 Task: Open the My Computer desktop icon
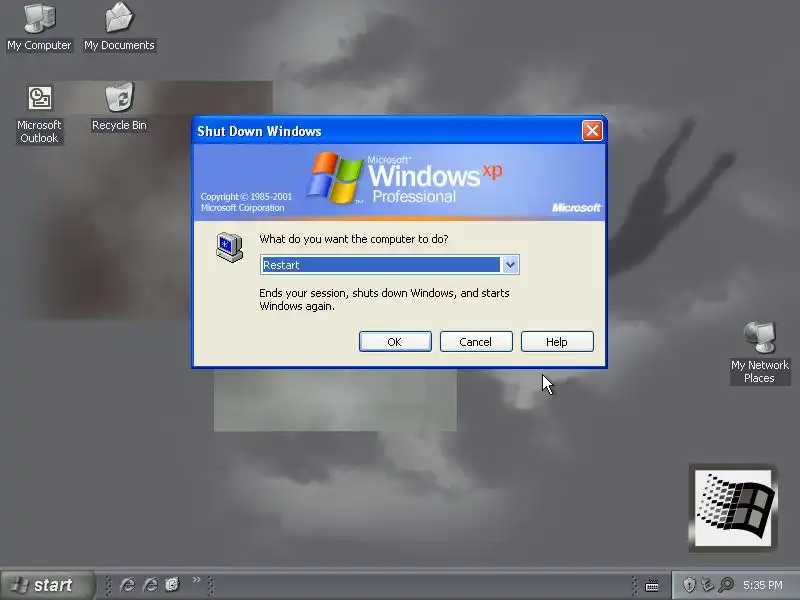(x=39, y=27)
